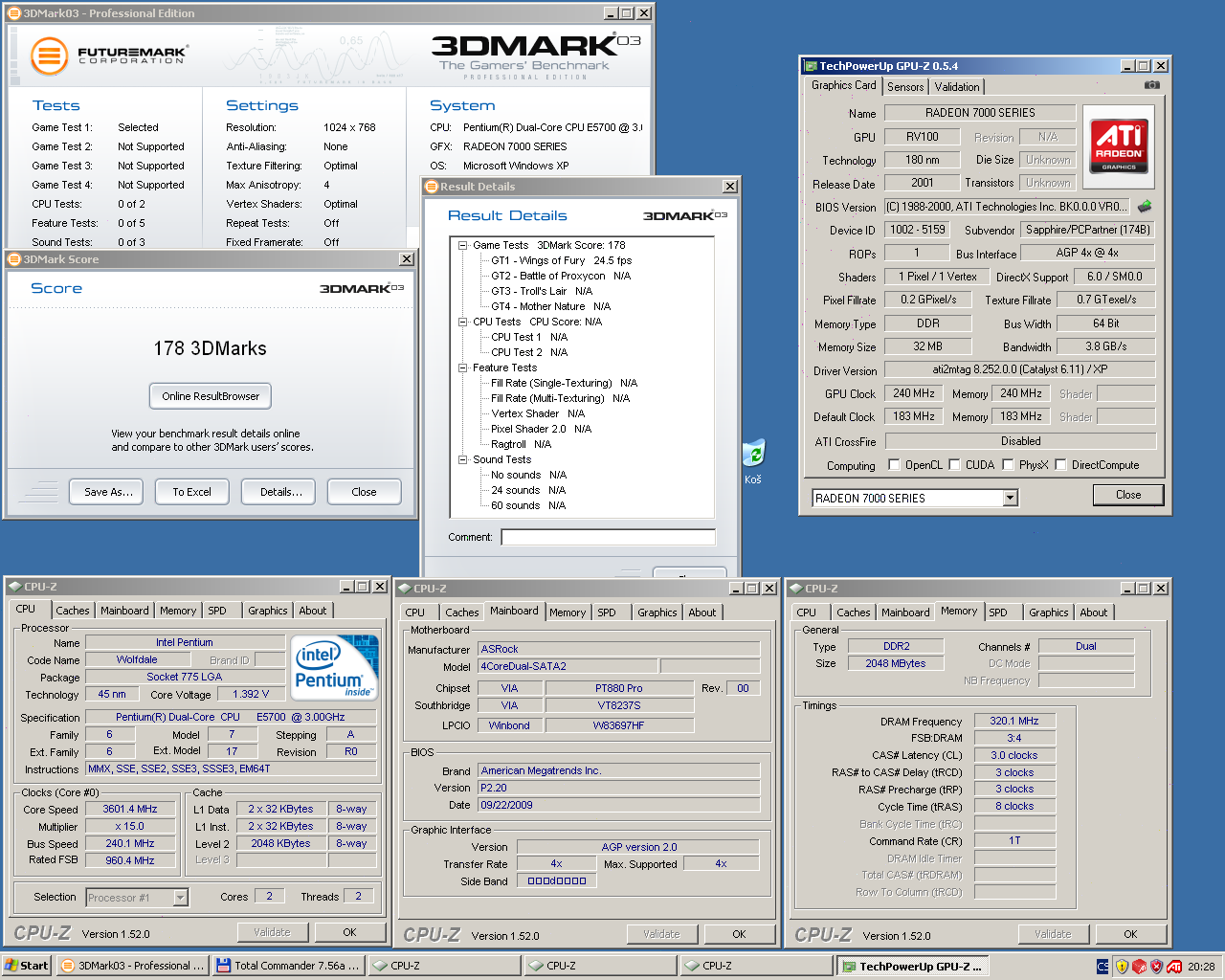
Task: Select the Pixel Shader 2.0 result row
Action: [x=541, y=429]
